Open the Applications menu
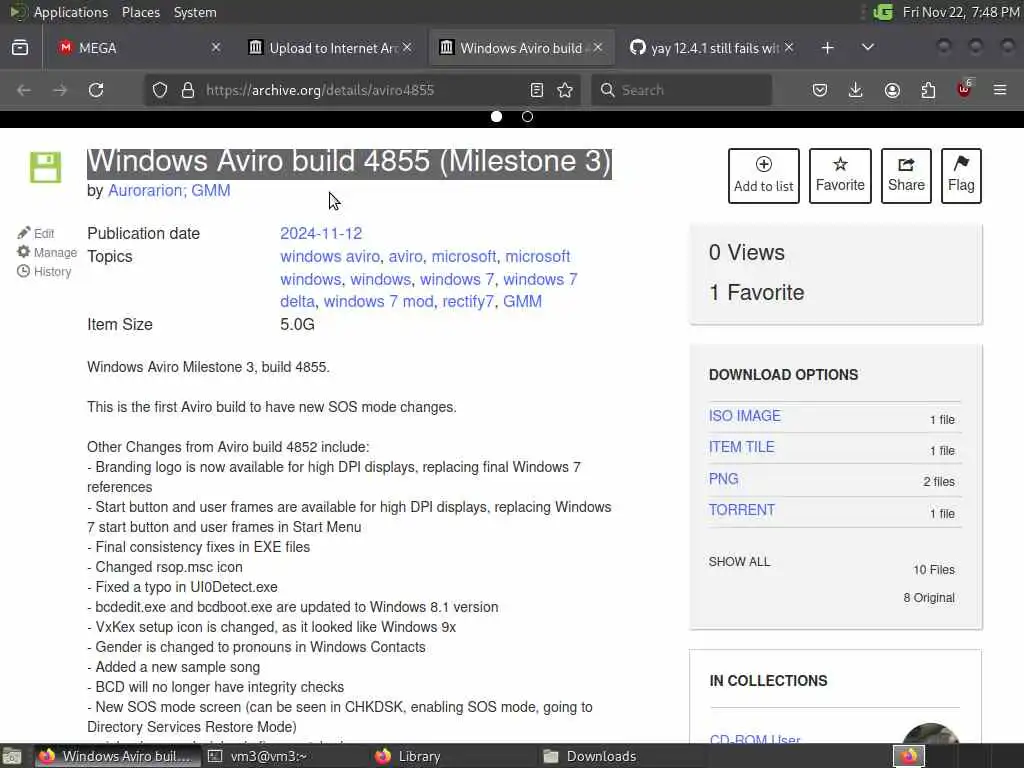1024x768 pixels. (71, 12)
